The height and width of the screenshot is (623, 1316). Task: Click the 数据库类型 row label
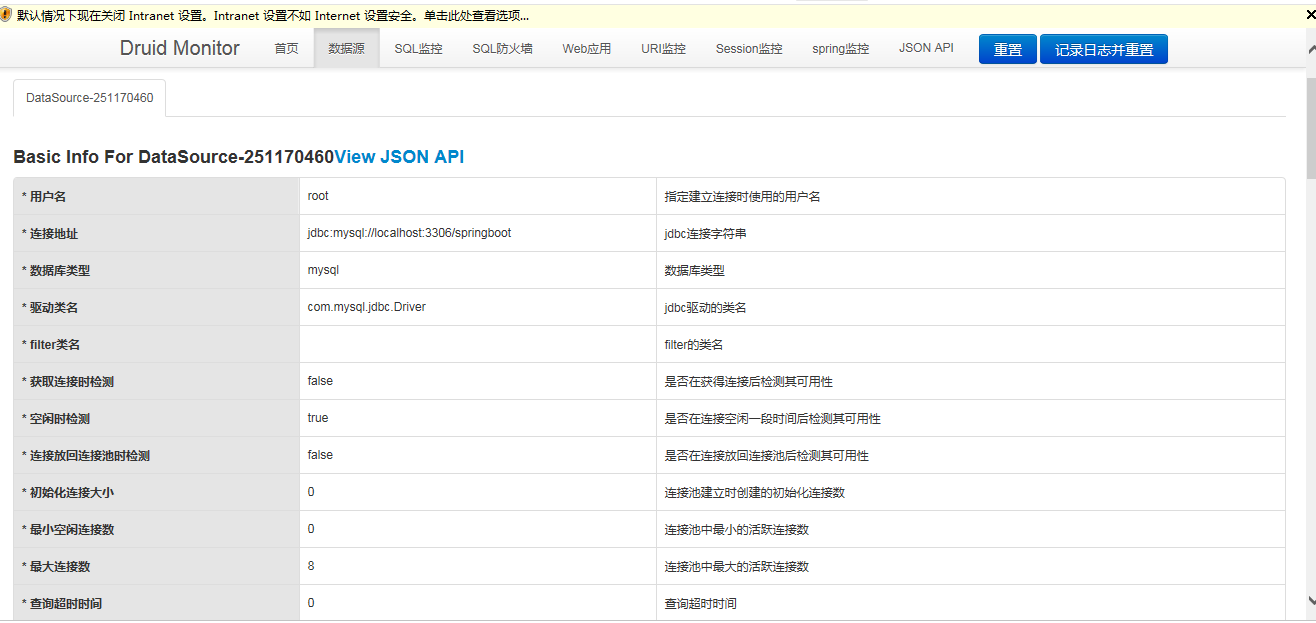[x=56, y=271]
